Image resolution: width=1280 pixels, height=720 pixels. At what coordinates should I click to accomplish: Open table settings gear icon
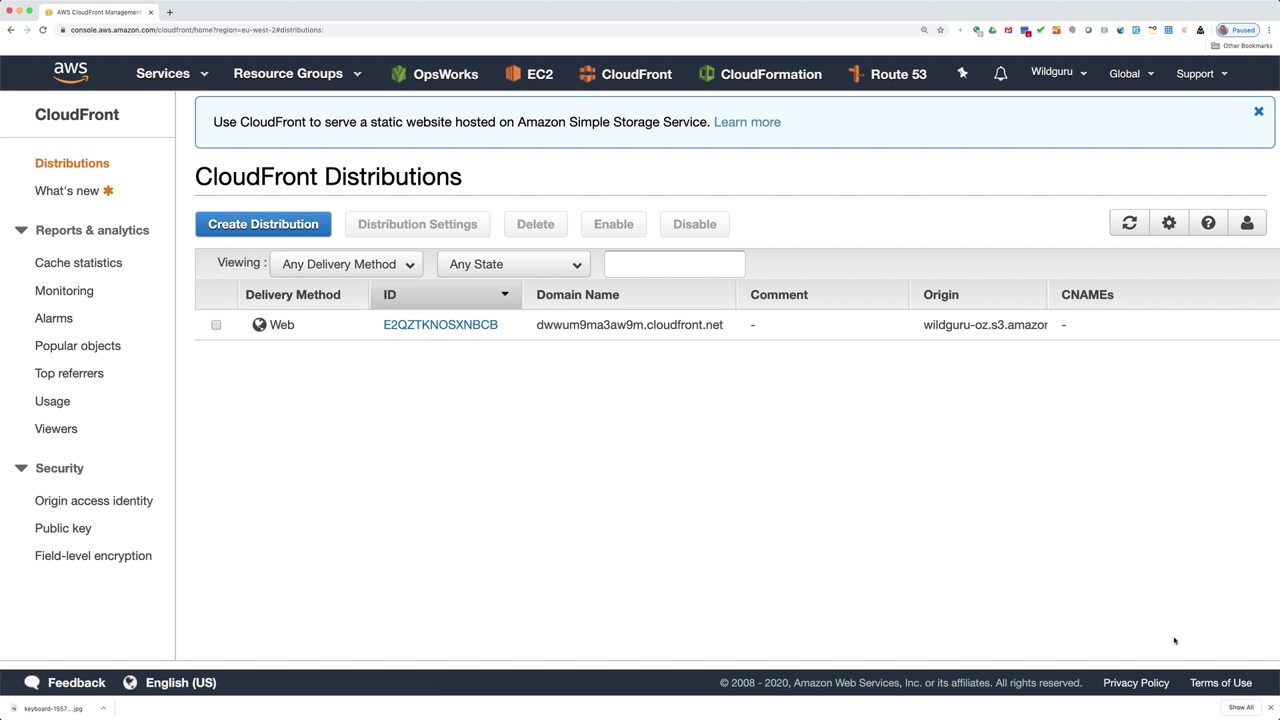1169,224
